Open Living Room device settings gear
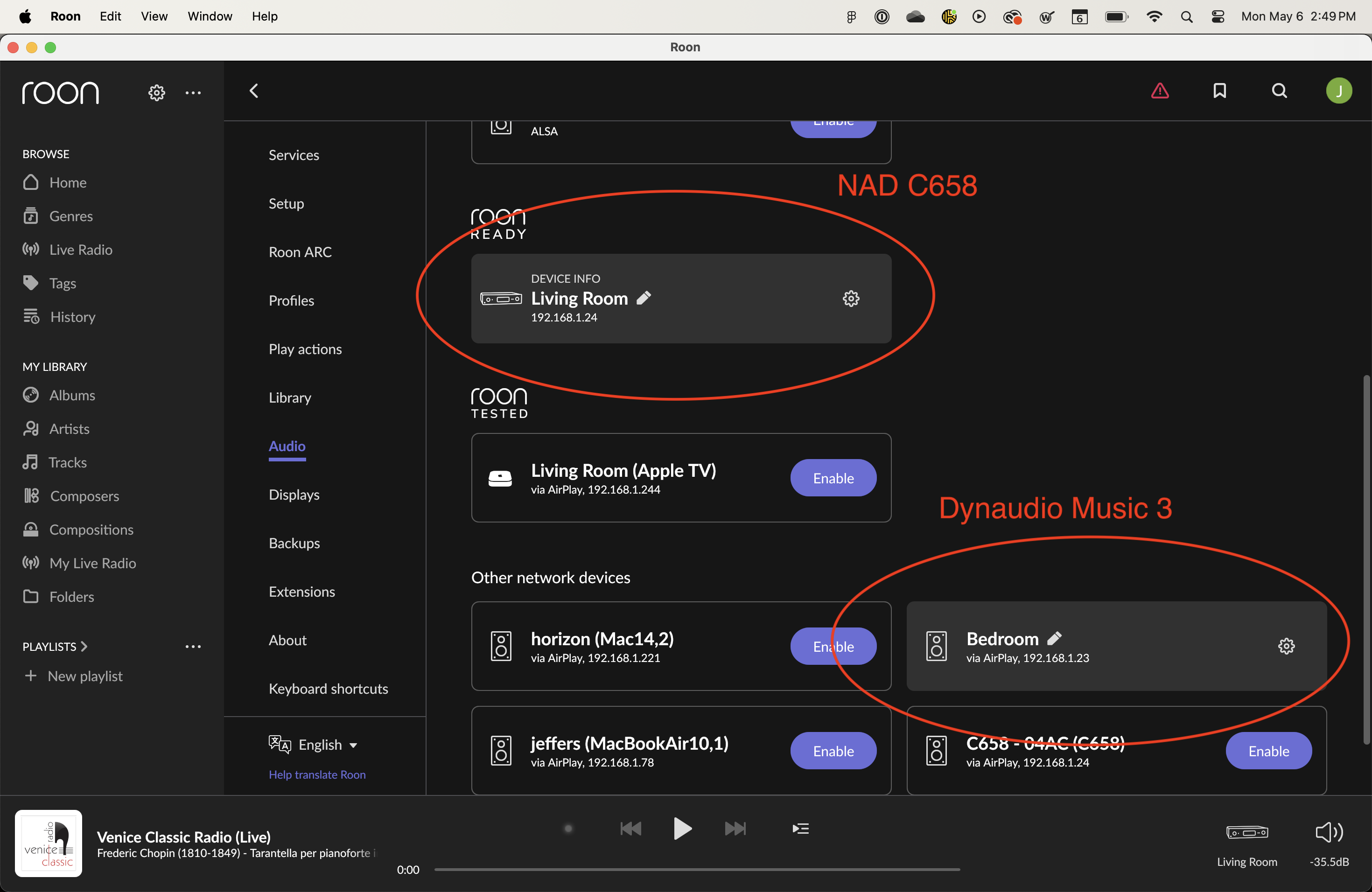Image resolution: width=1372 pixels, height=892 pixels. pos(851,299)
